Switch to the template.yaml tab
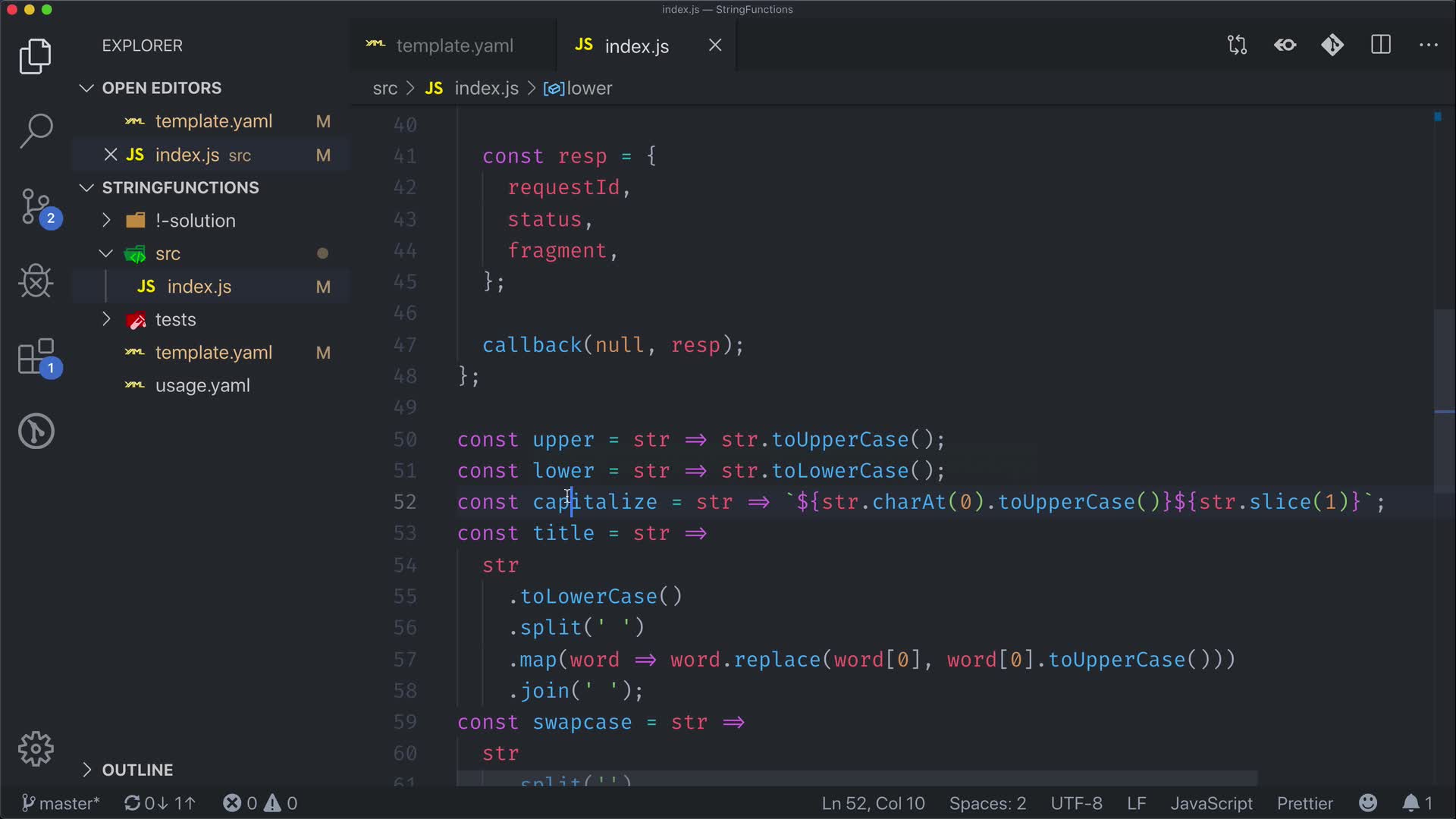Image resolution: width=1456 pixels, height=819 pixels. click(x=453, y=45)
